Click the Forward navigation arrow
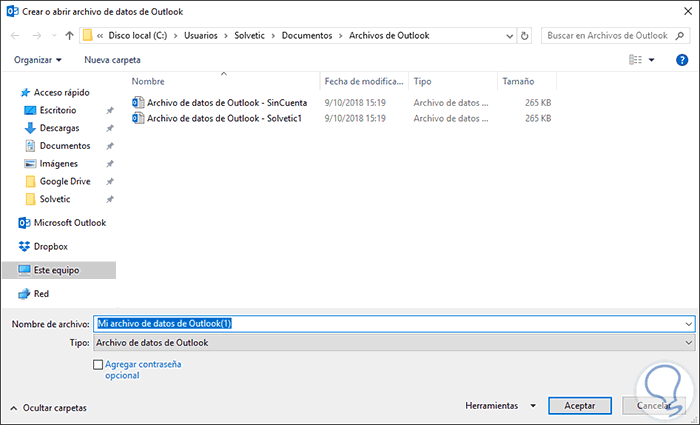 [37, 36]
